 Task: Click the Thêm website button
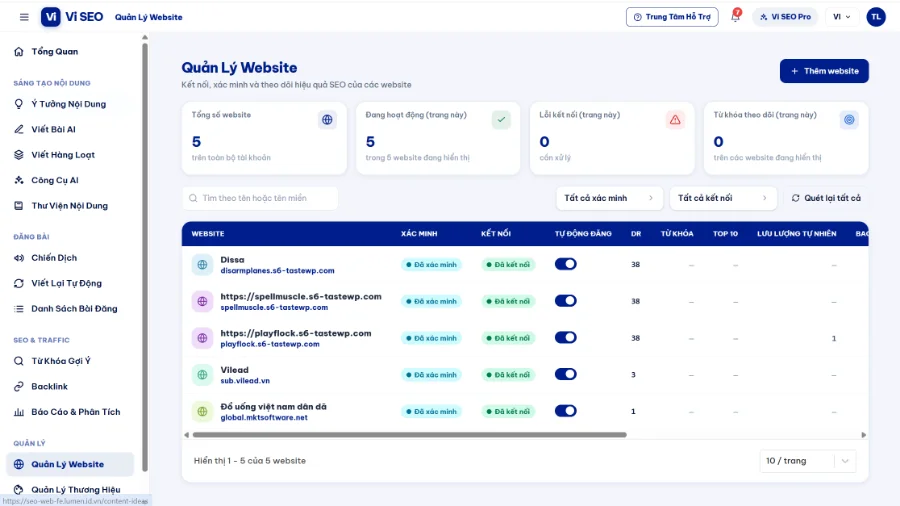(824, 71)
